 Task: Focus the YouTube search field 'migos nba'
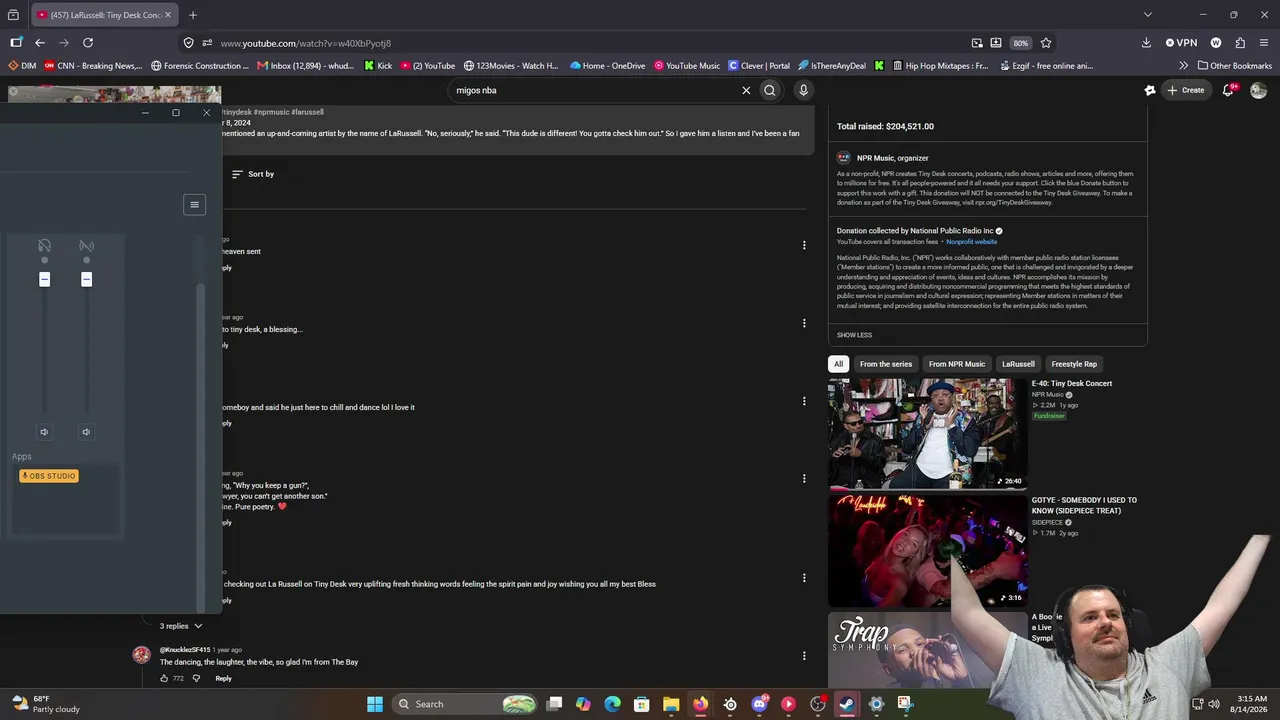[x=595, y=90]
